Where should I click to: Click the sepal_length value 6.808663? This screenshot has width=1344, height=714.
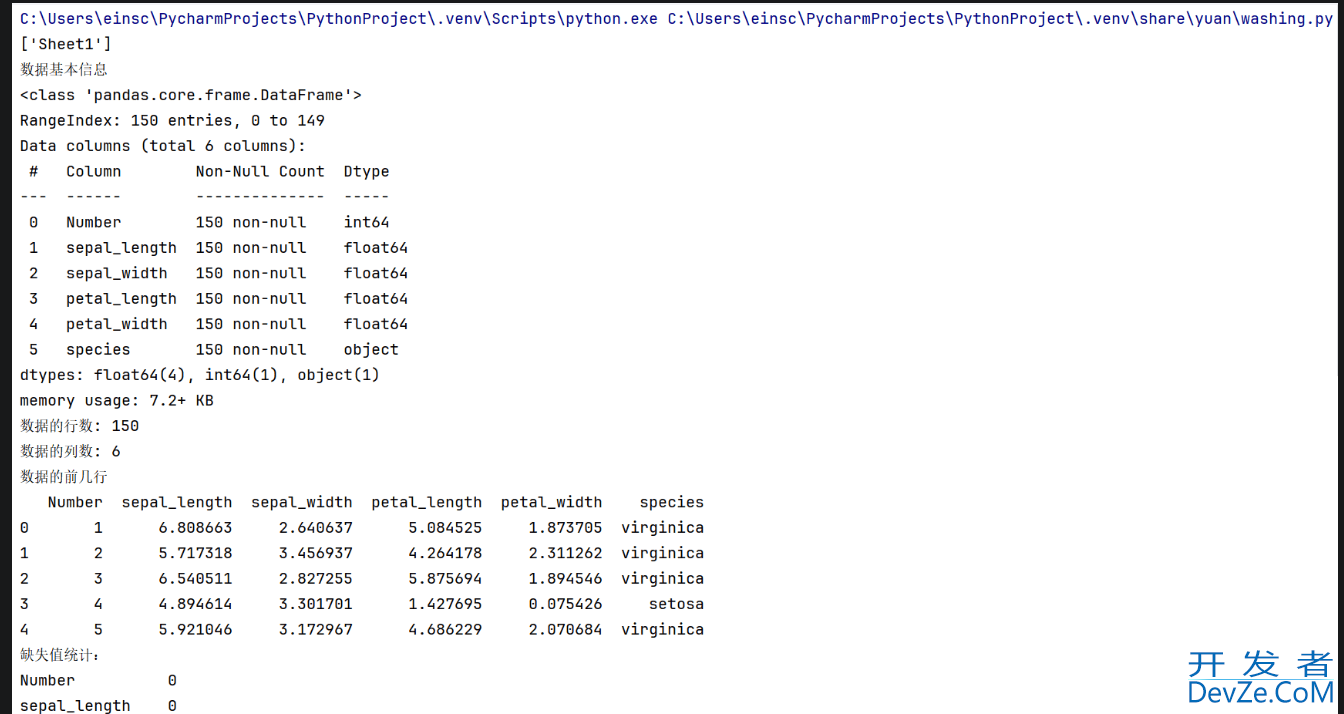point(195,527)
